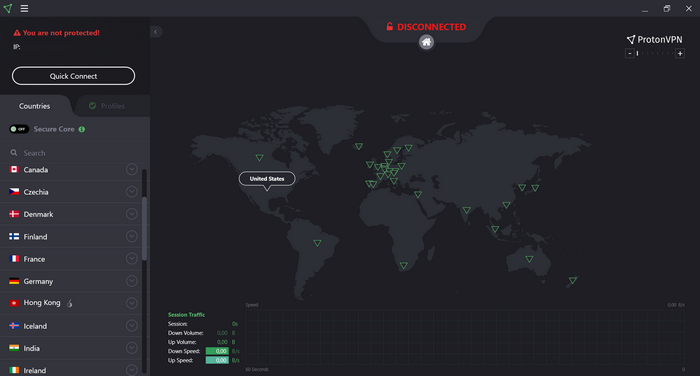
Task: Select France in the country list
Action: pyautogui.click(x=71, y=259)
